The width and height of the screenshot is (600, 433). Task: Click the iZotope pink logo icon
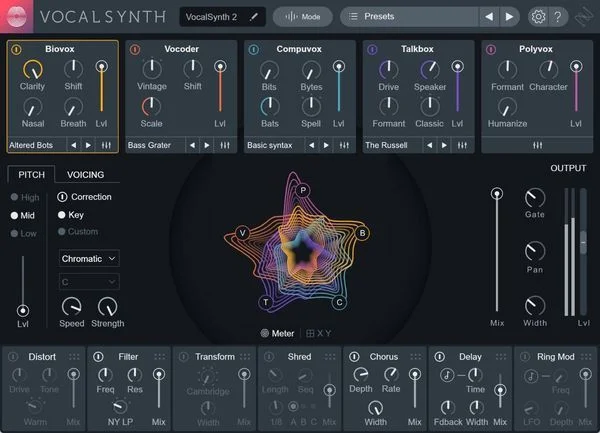pyautogui.click(x=16, y=16)
